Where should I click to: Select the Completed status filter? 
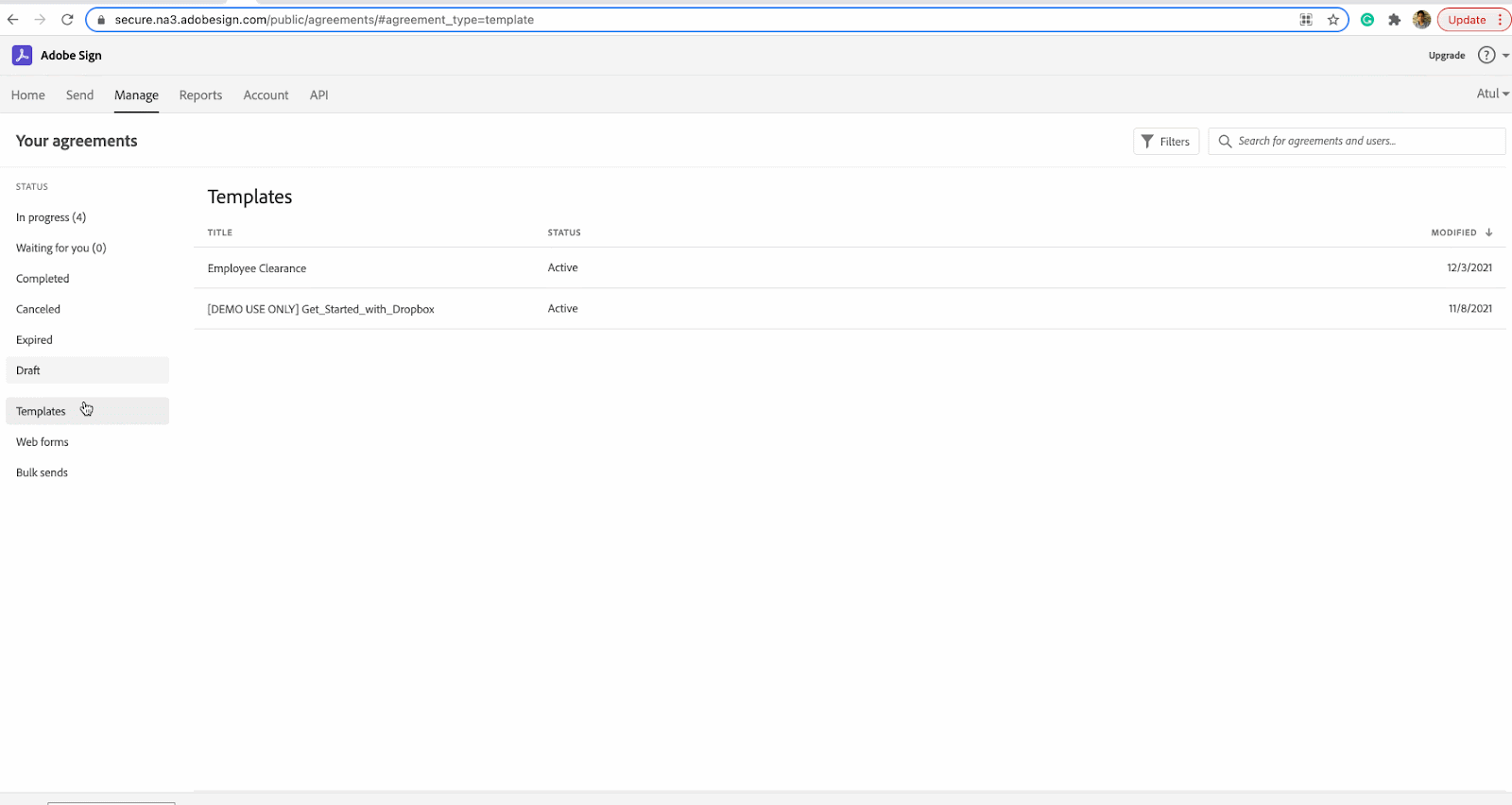43,279
